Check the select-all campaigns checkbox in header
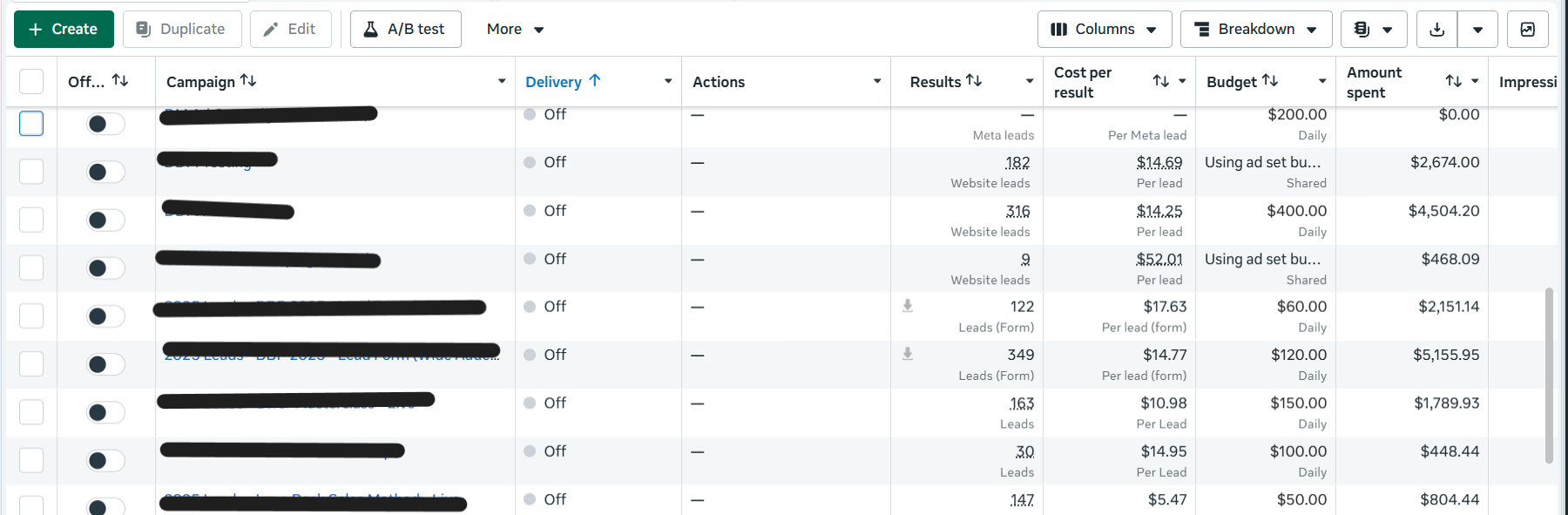The image size is (1568, 515). coord(31,82)
